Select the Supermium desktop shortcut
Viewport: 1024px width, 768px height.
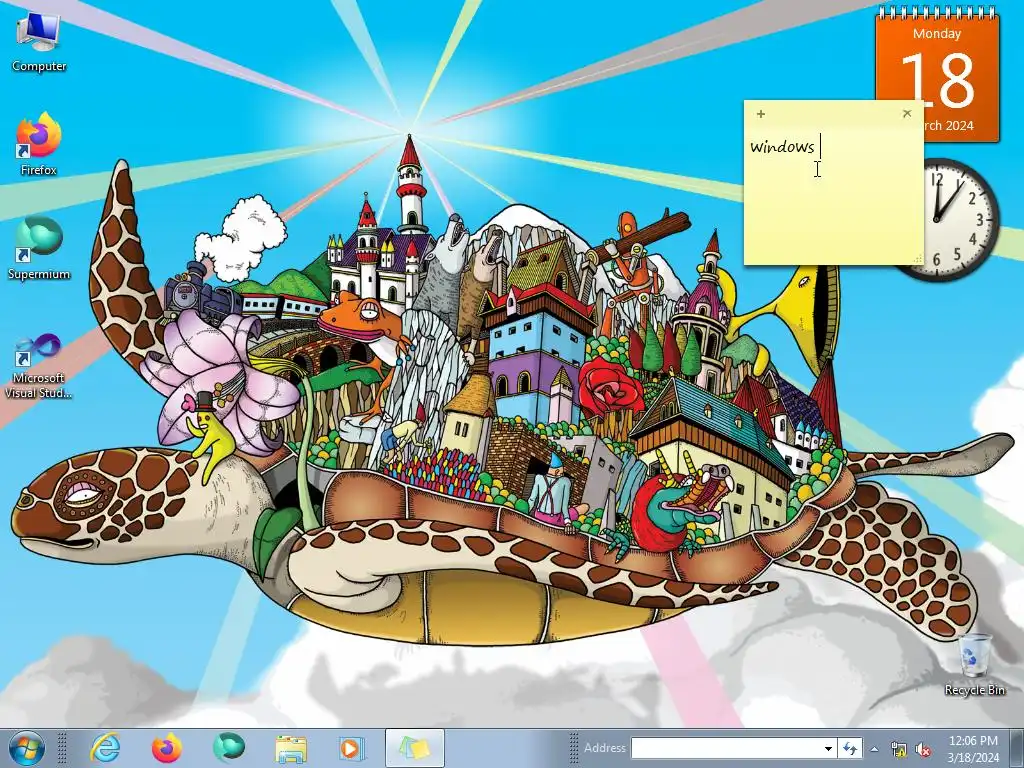[39, 248]
